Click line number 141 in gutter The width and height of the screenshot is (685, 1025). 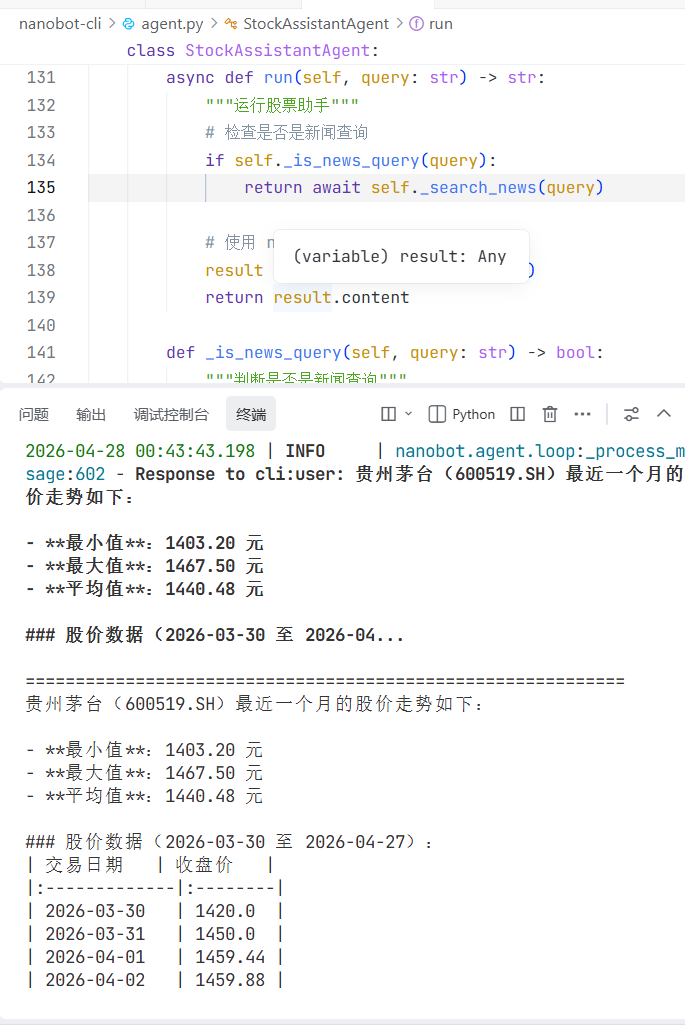point(41,352)
